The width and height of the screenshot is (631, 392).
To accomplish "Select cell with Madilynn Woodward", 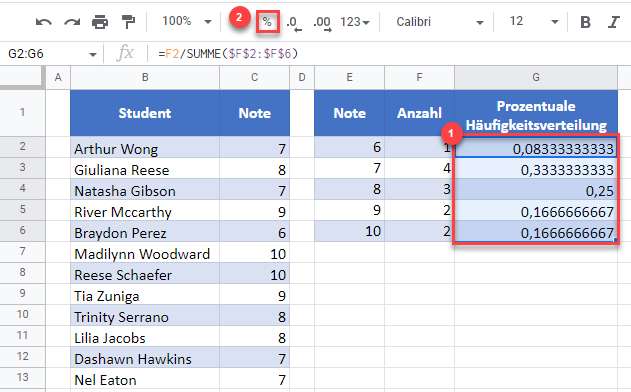I will tap(145, 252).
